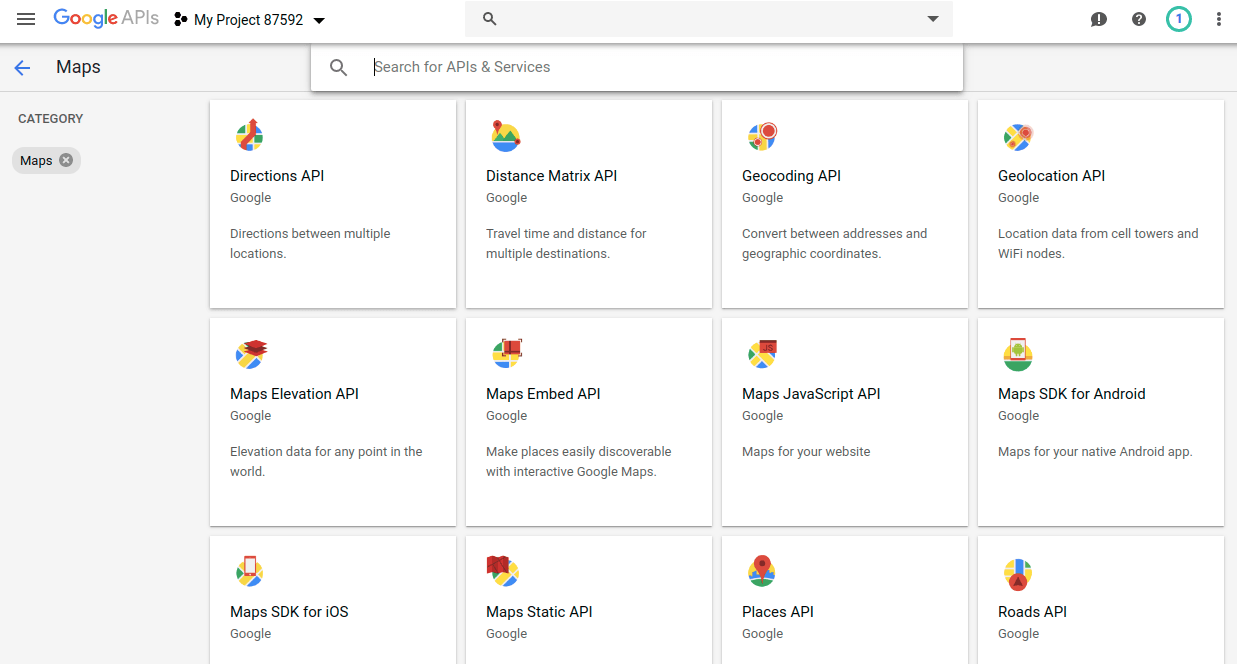1237x664 pixels.
Task: Click the Maps SDK for Android icon
Action: [x=1018, y=353]
